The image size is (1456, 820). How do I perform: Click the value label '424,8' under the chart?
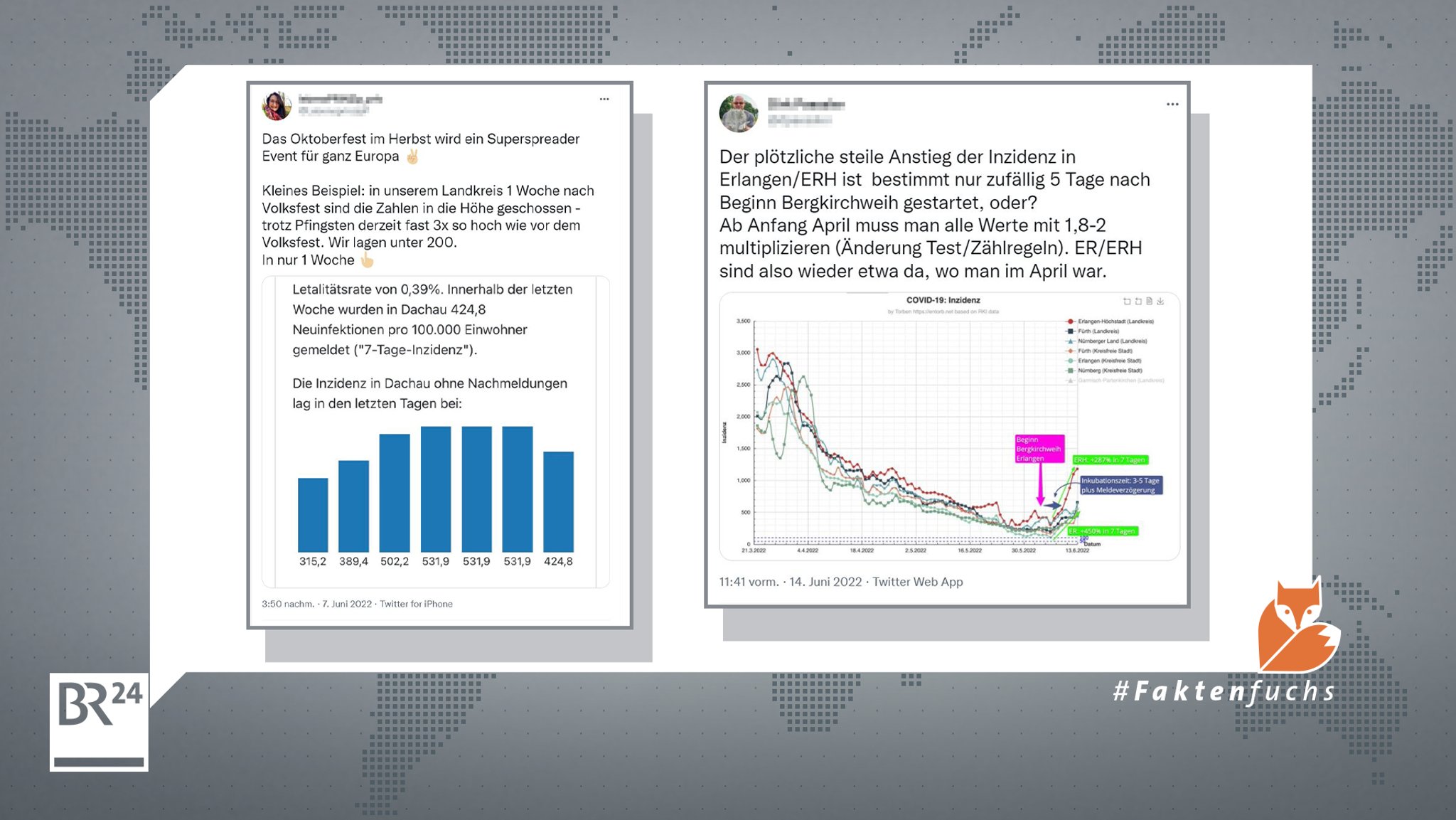click(558, 561)
